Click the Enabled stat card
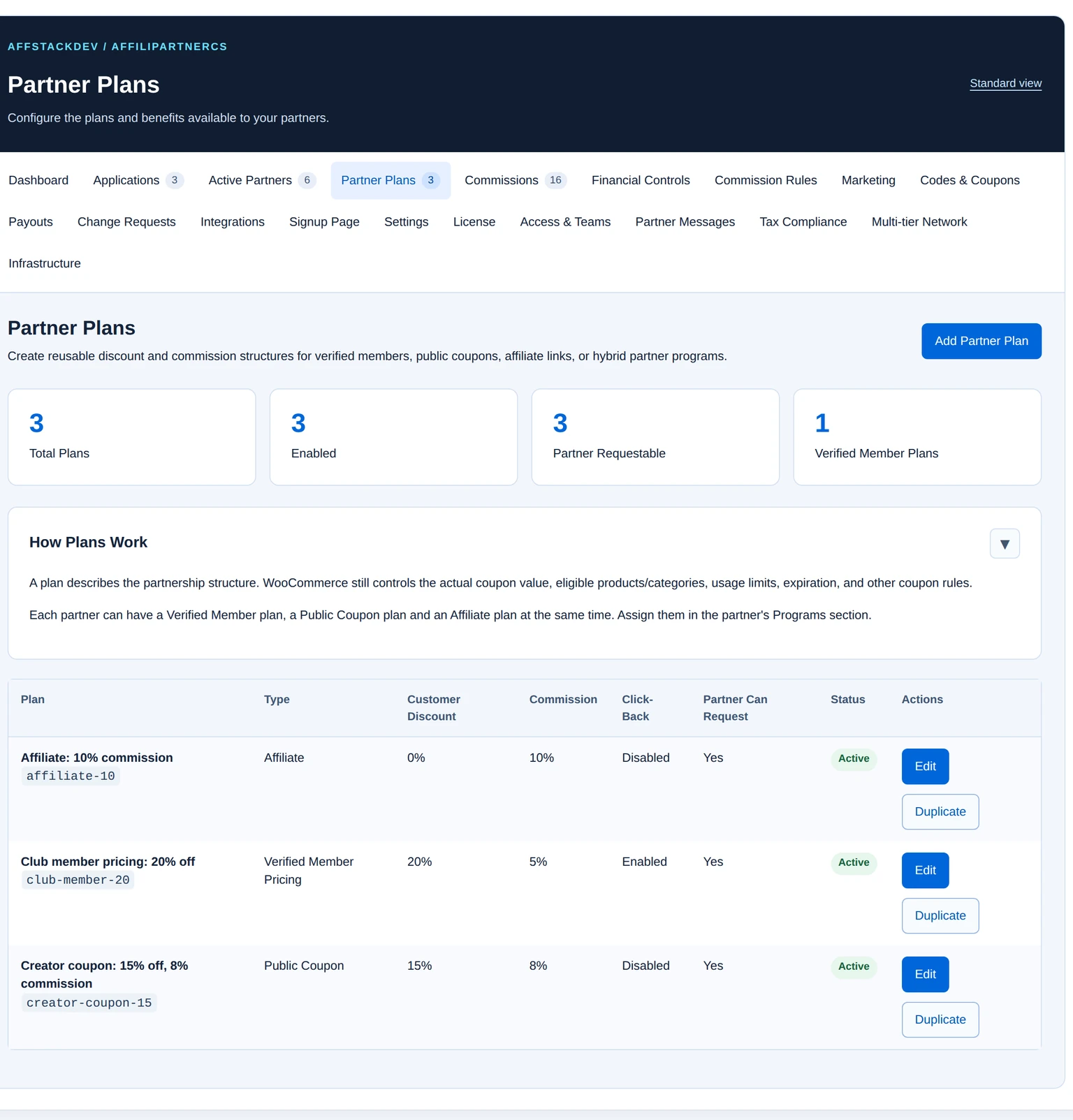The image size is (1073, 1120). (x=393, y=437)
